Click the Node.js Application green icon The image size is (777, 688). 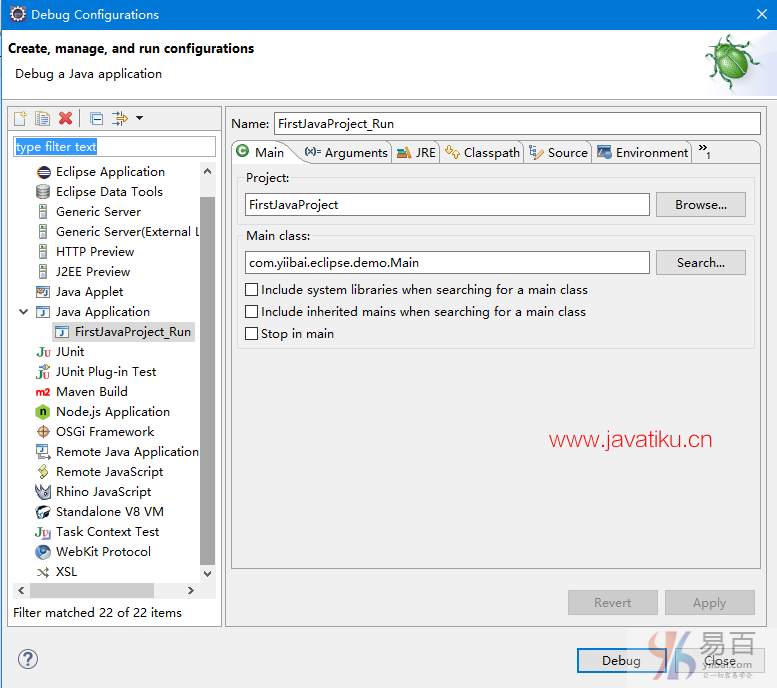[43, 412]
